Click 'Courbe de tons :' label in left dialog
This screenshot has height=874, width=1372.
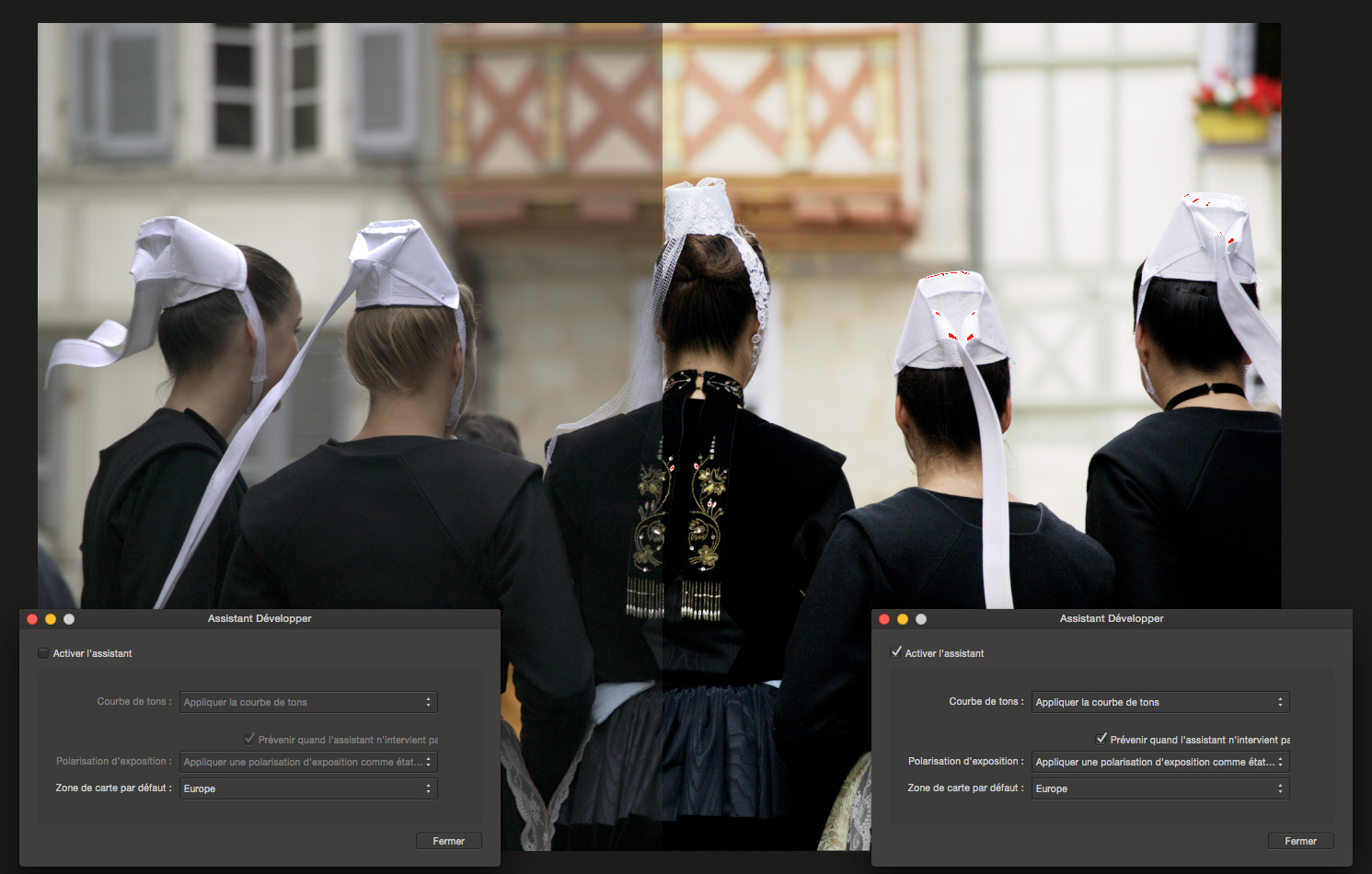[x=134, y=701]
